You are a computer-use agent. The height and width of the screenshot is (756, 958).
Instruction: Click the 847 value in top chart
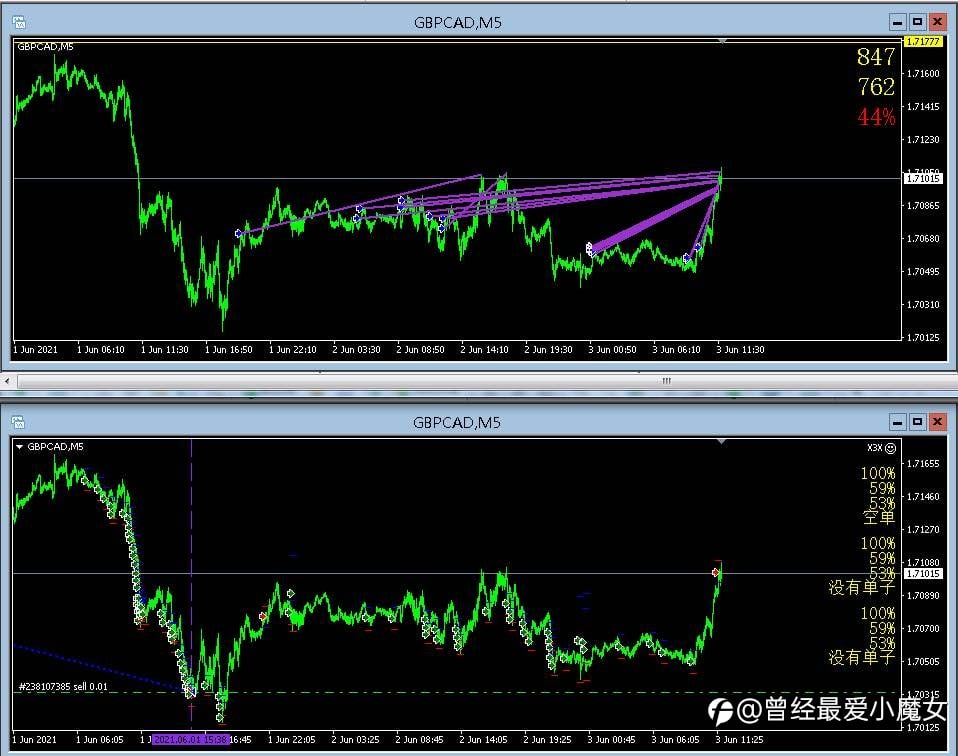click(876, 57)
